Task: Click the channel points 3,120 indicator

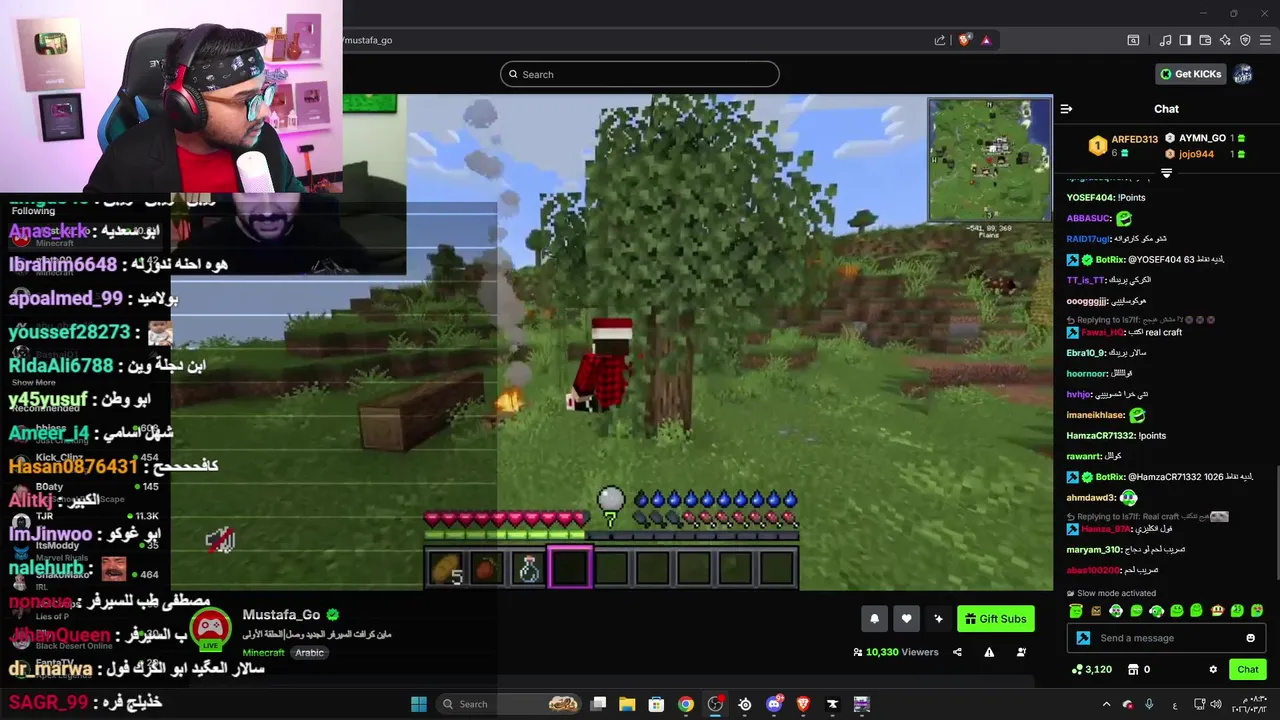Action: 1091,669
